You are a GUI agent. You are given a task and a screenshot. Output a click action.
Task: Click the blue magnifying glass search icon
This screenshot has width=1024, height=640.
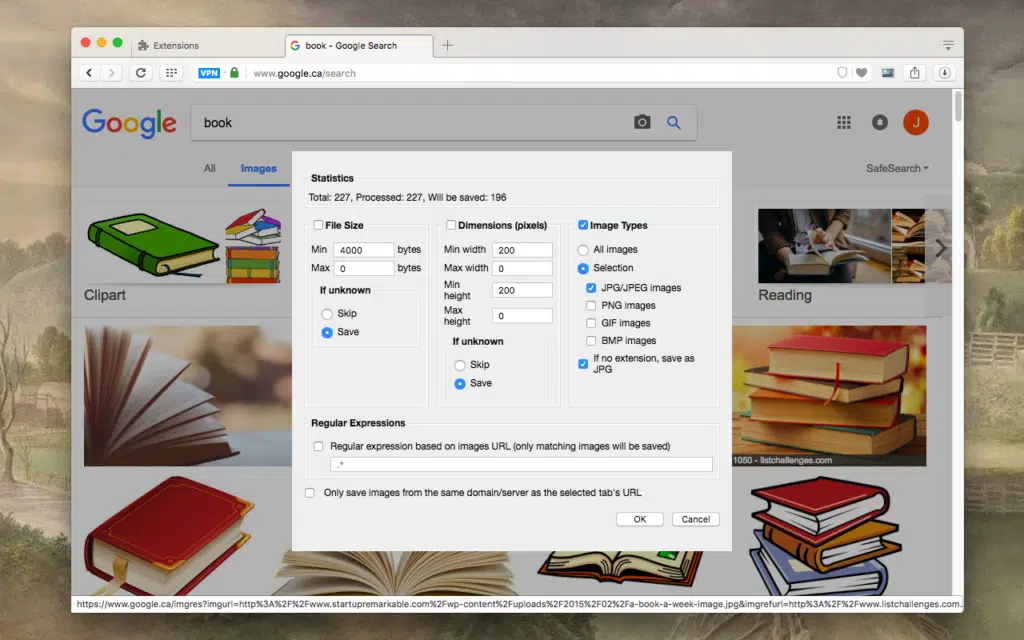coord(674,121)
